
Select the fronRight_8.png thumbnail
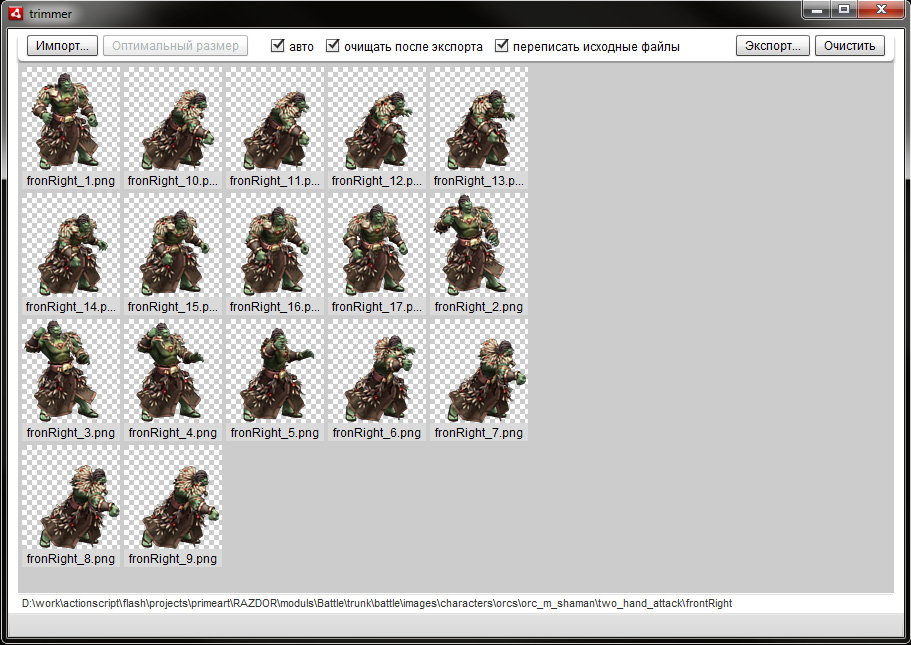(x=70, y=506)
